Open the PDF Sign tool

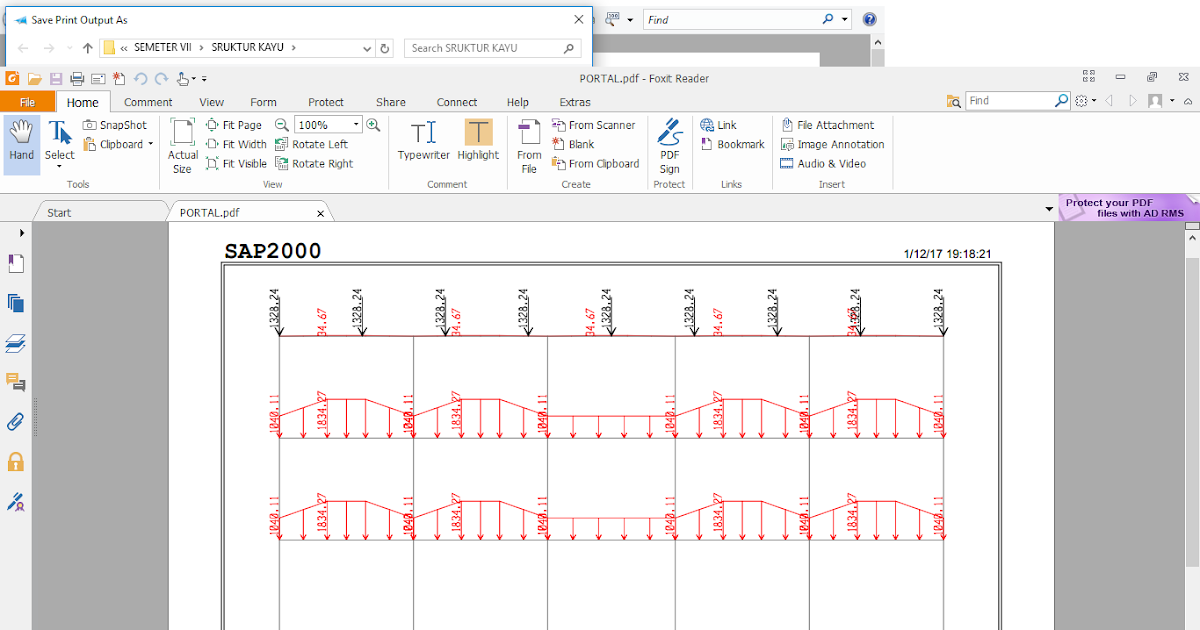click(669, 146)
